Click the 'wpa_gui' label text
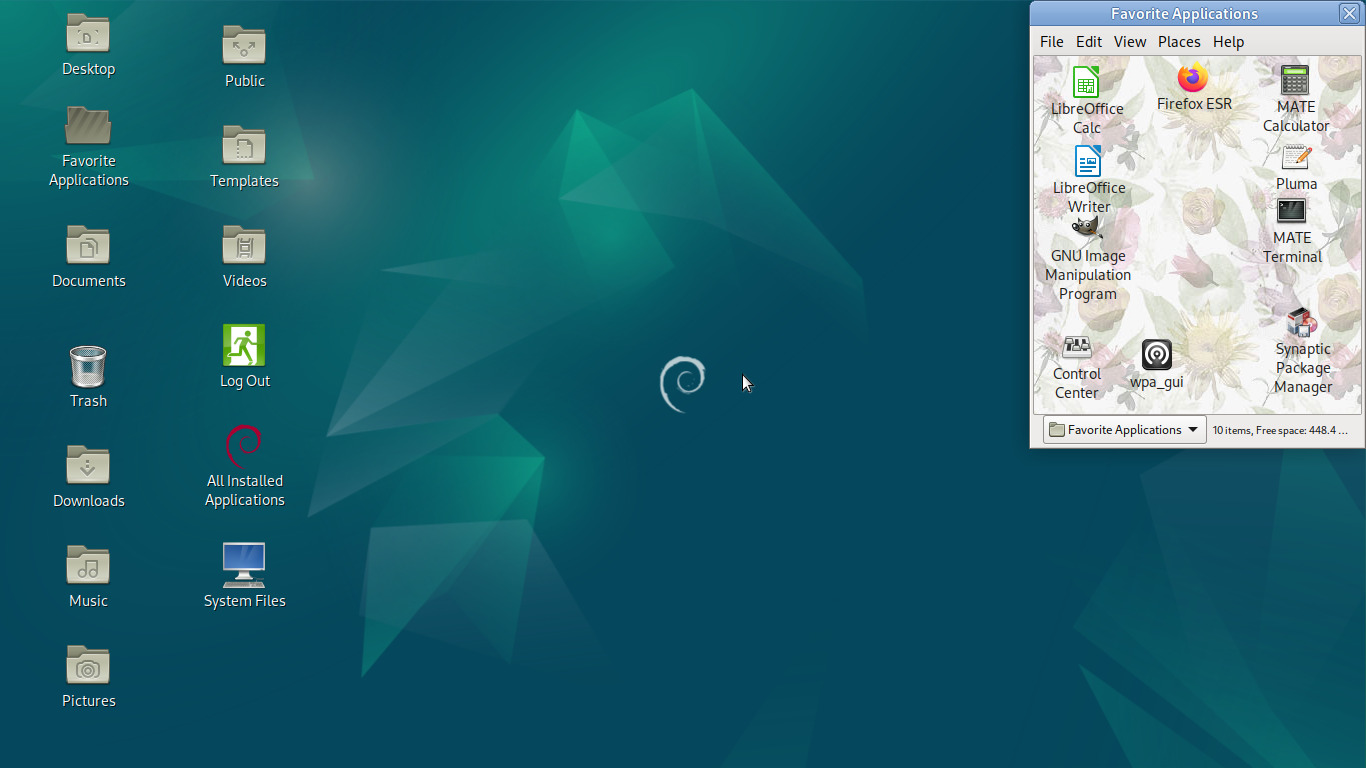1366x768 pixels. (x=1157, y=382)
